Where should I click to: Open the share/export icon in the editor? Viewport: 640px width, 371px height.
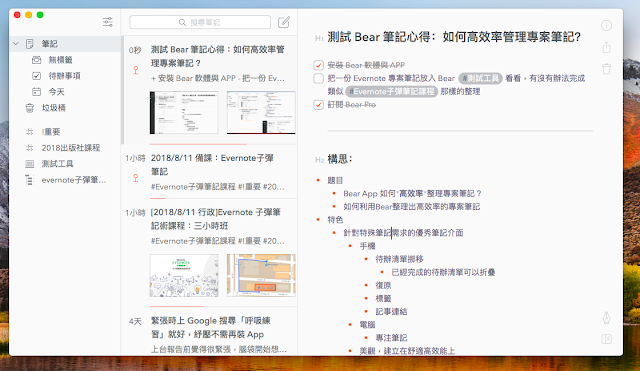pos(607,47)
